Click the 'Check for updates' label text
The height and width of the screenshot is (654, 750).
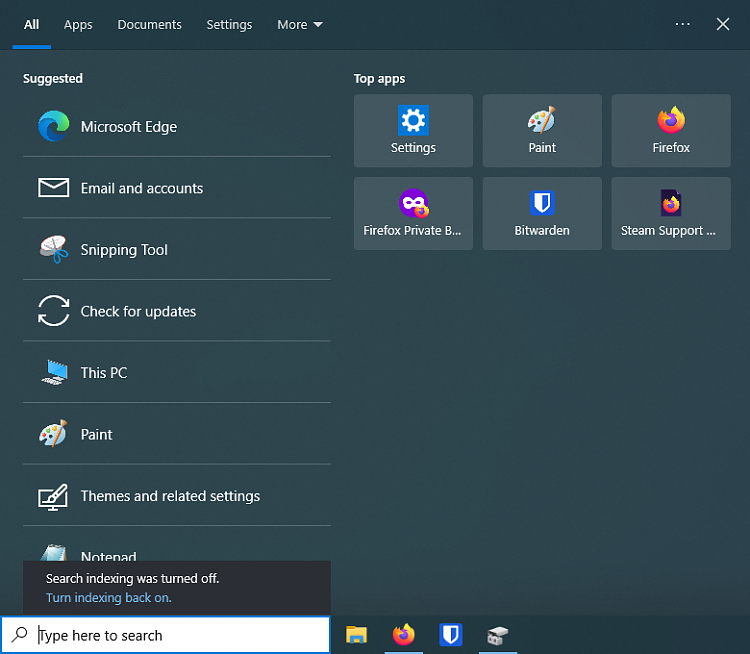click(138, 311)
